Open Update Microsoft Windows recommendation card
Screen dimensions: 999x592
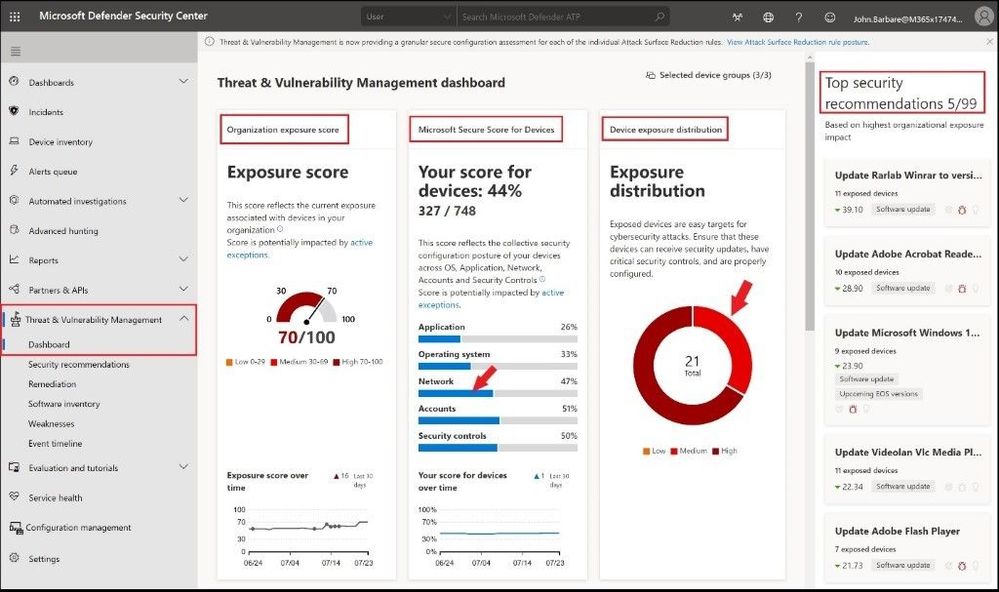coord(907,370)
